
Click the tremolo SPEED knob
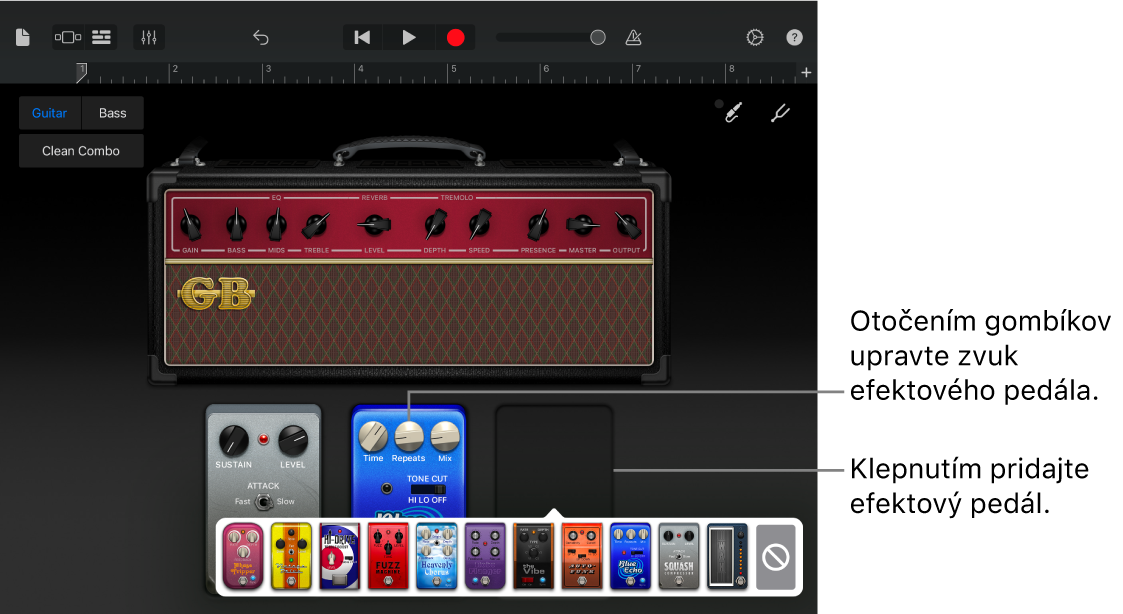coord(479,225)
